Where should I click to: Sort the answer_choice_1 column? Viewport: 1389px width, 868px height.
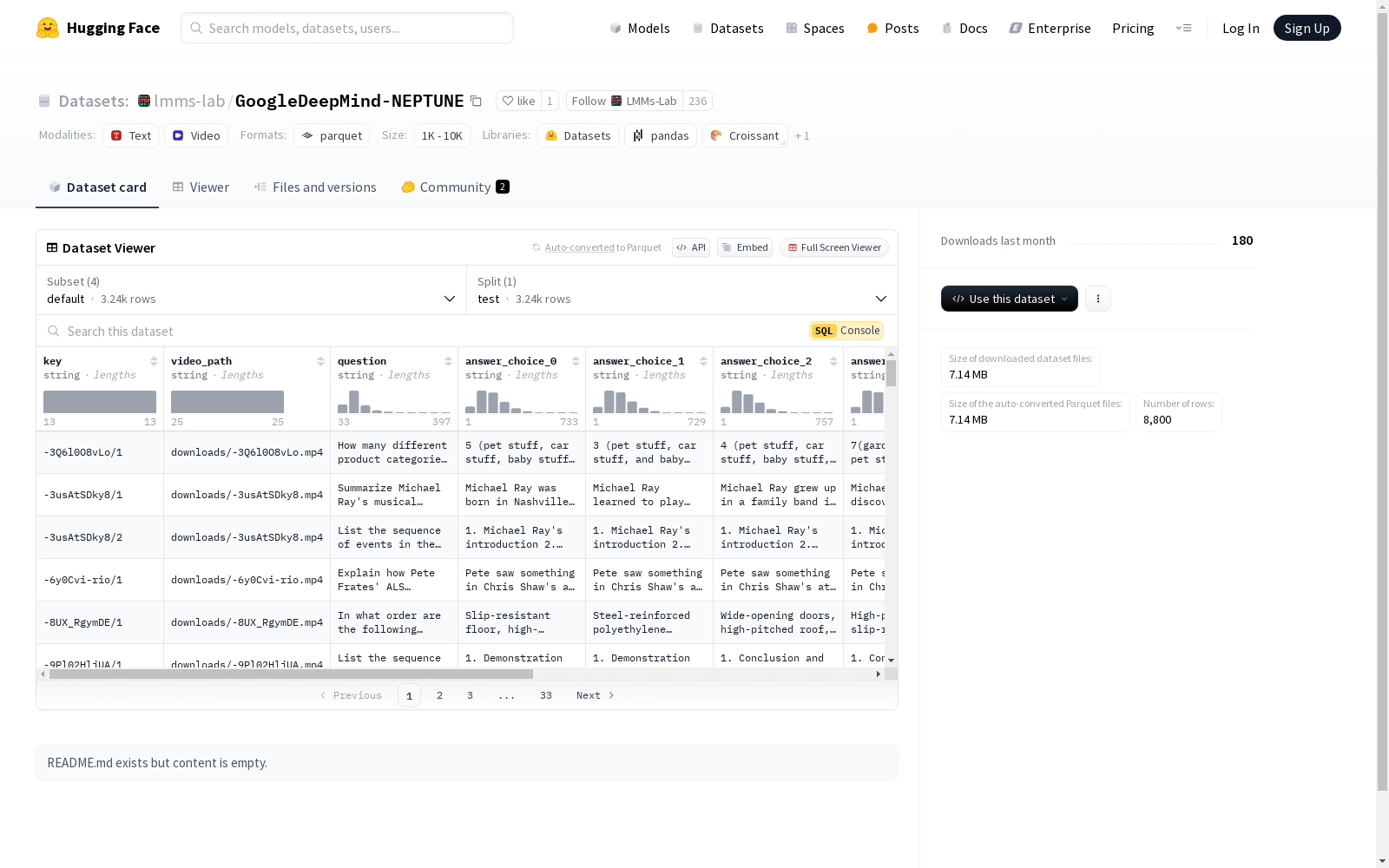point(703,361)
